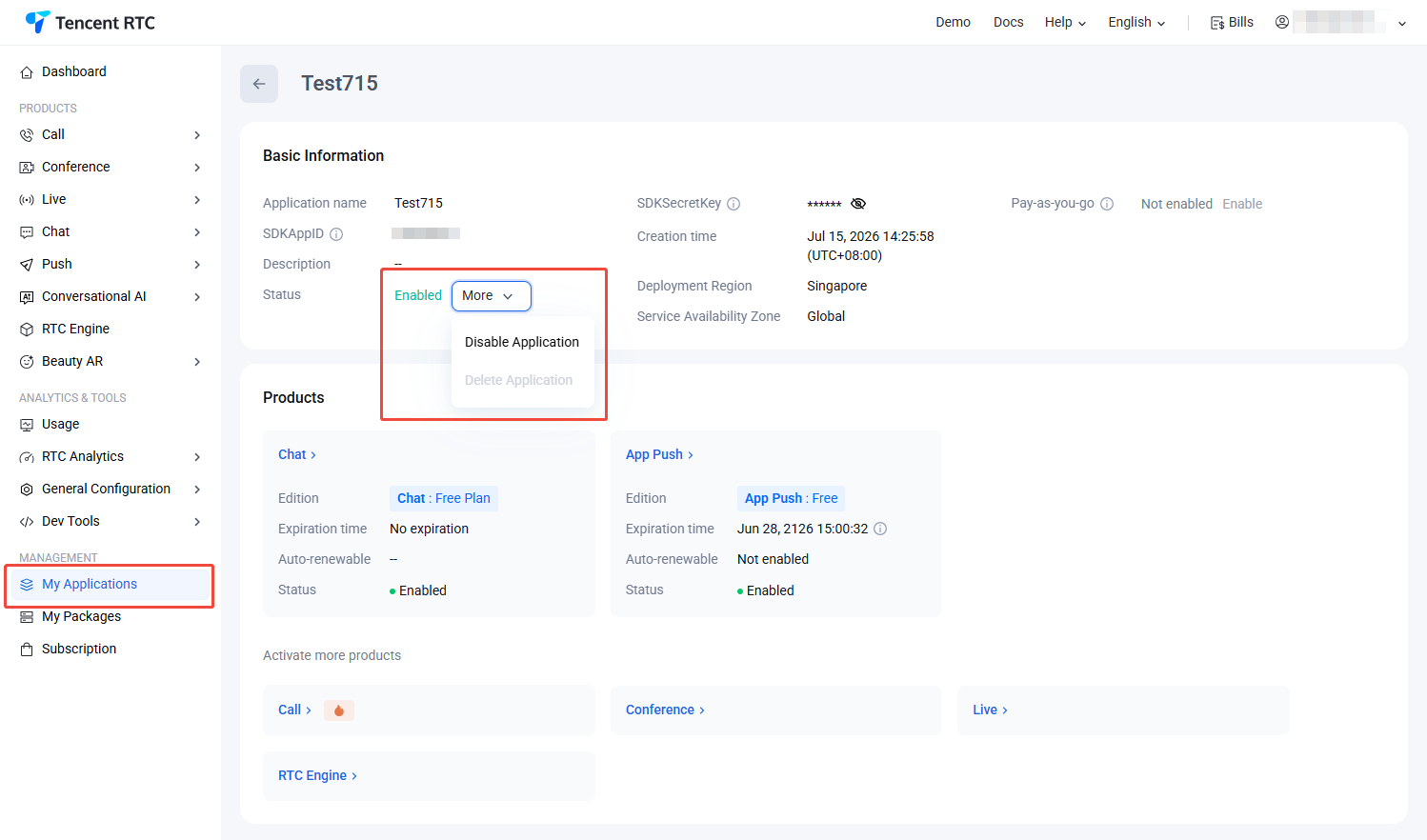Activate the Live product link
The image size is (1427, 840).
point(990,710)
